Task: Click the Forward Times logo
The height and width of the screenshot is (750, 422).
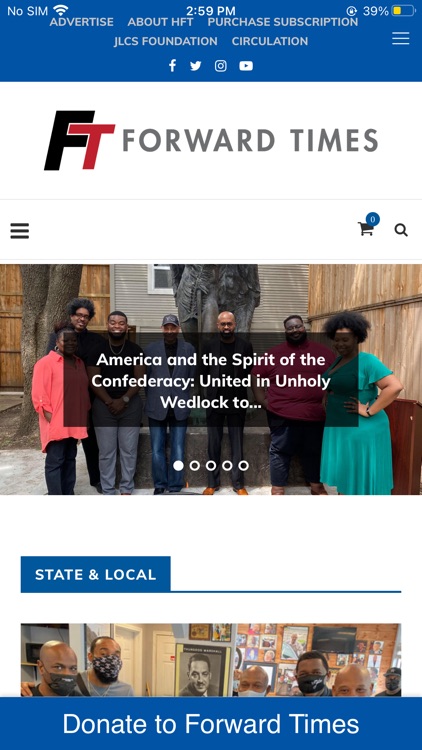Action: click(211, 140)
